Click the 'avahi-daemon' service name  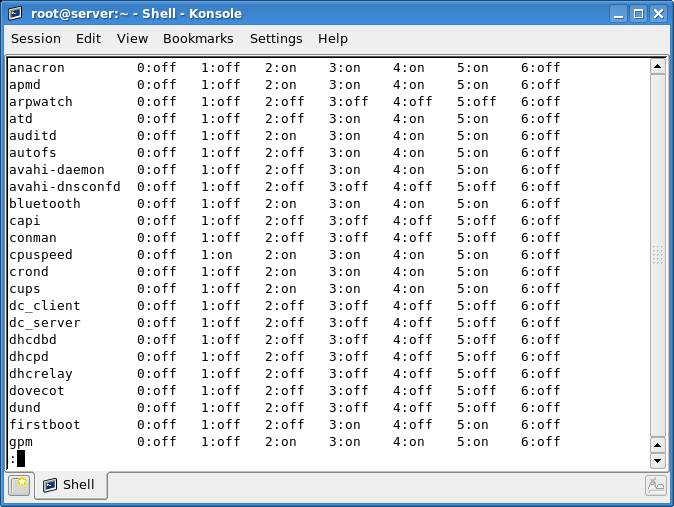[x=57, y=170]
